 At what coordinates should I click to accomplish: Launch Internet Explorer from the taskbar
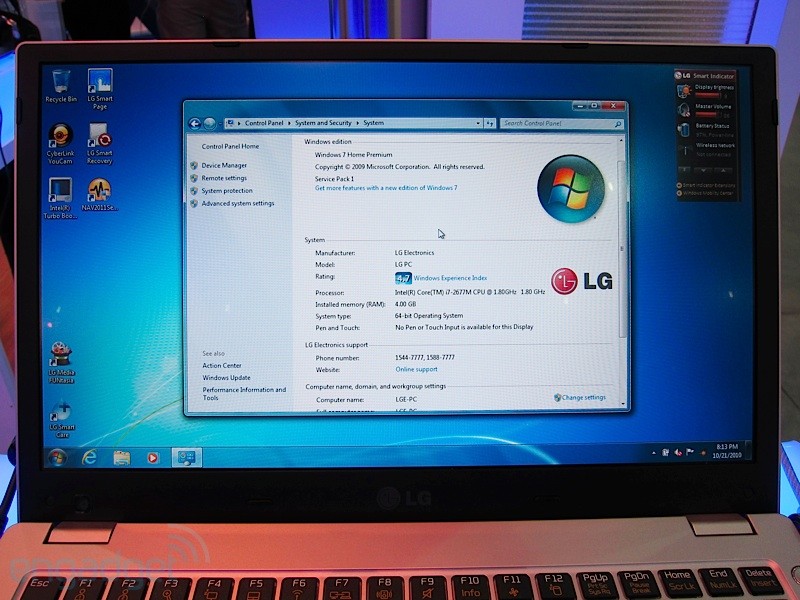point(89,457)
